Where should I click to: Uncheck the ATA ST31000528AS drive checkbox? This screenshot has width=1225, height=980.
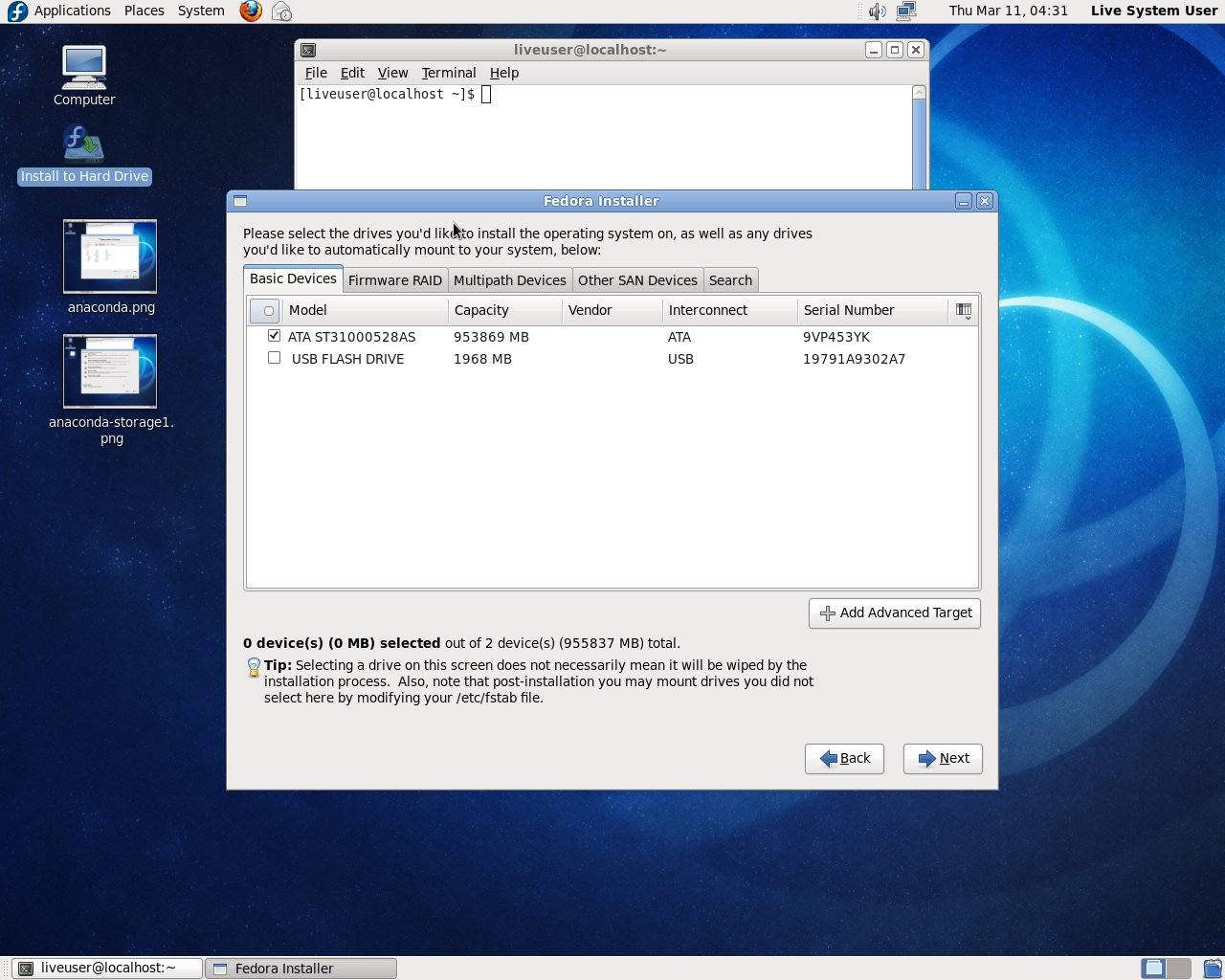pos(275,336)
